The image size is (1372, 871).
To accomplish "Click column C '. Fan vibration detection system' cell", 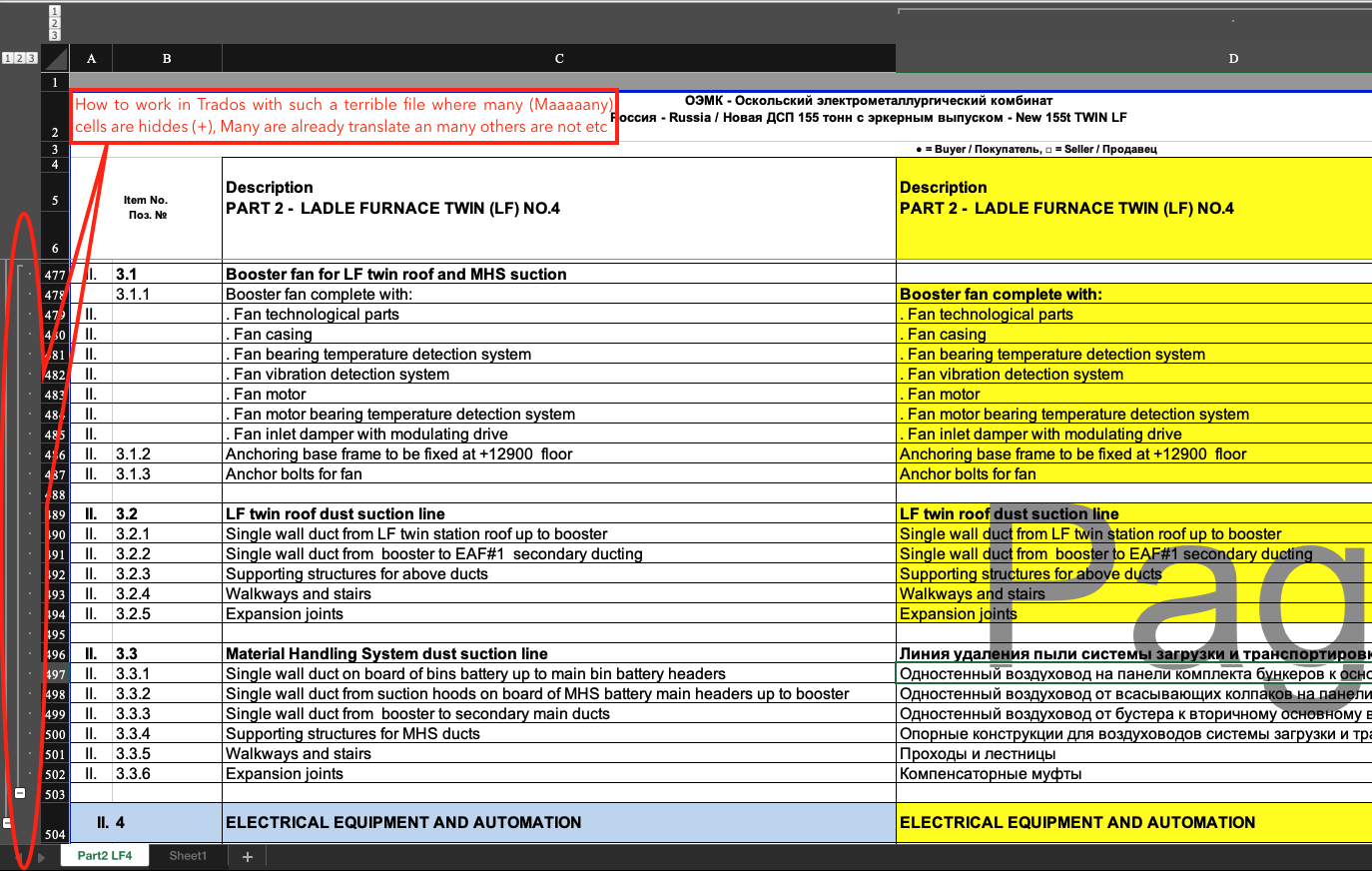I will click(559, 374).
